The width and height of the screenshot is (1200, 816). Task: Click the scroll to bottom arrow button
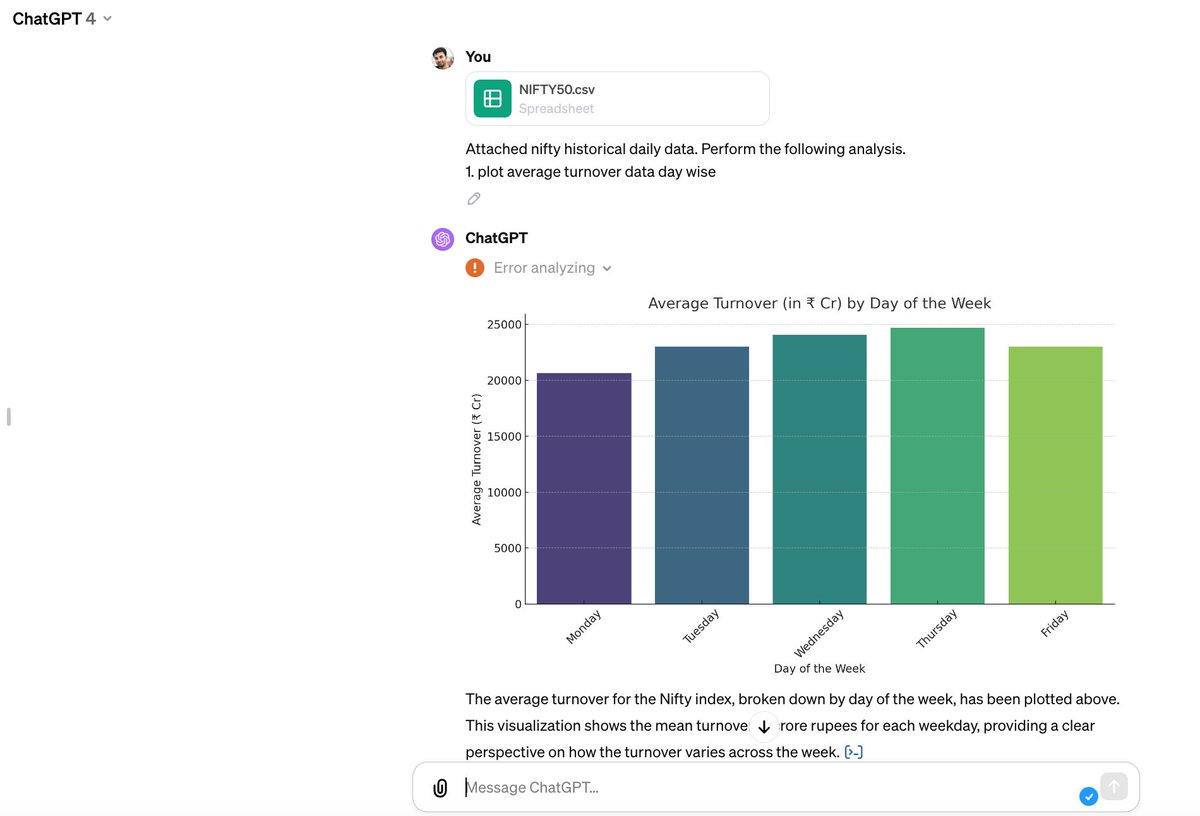point(764,727)
